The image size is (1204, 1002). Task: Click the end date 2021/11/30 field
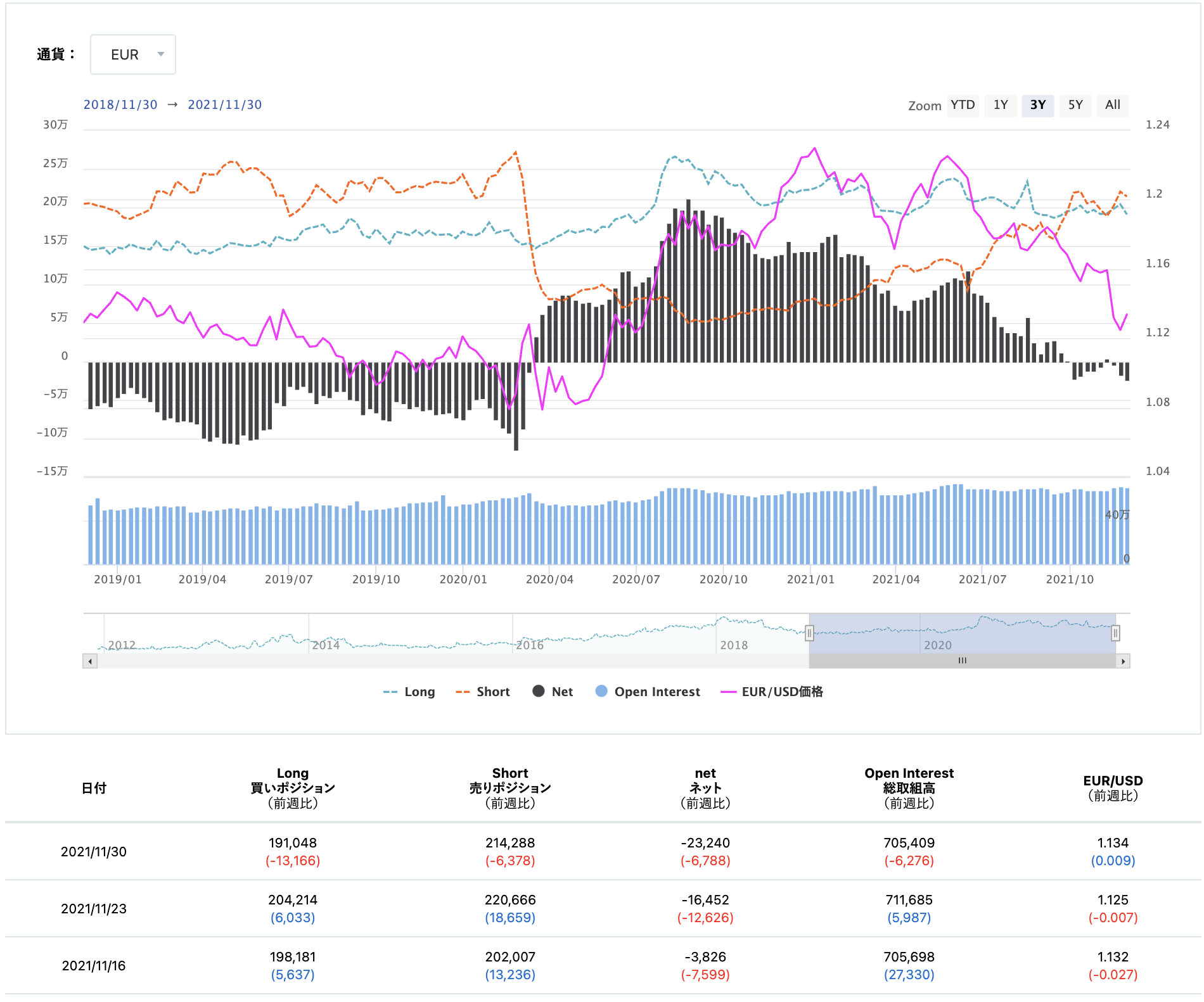tap(225, 105)
